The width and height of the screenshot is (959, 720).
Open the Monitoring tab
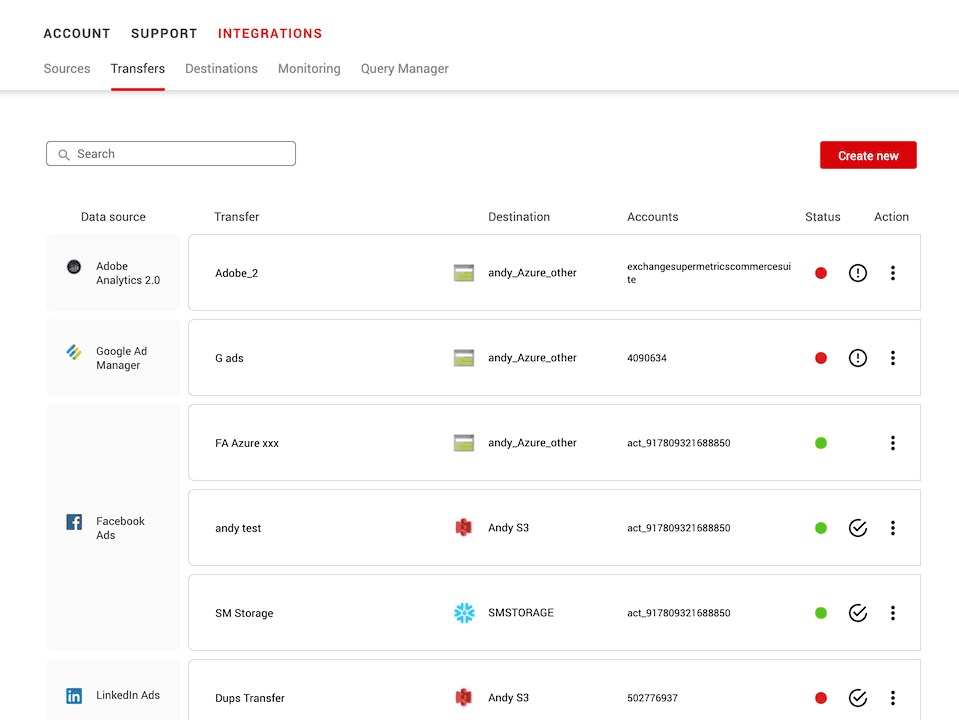(309, 69)
